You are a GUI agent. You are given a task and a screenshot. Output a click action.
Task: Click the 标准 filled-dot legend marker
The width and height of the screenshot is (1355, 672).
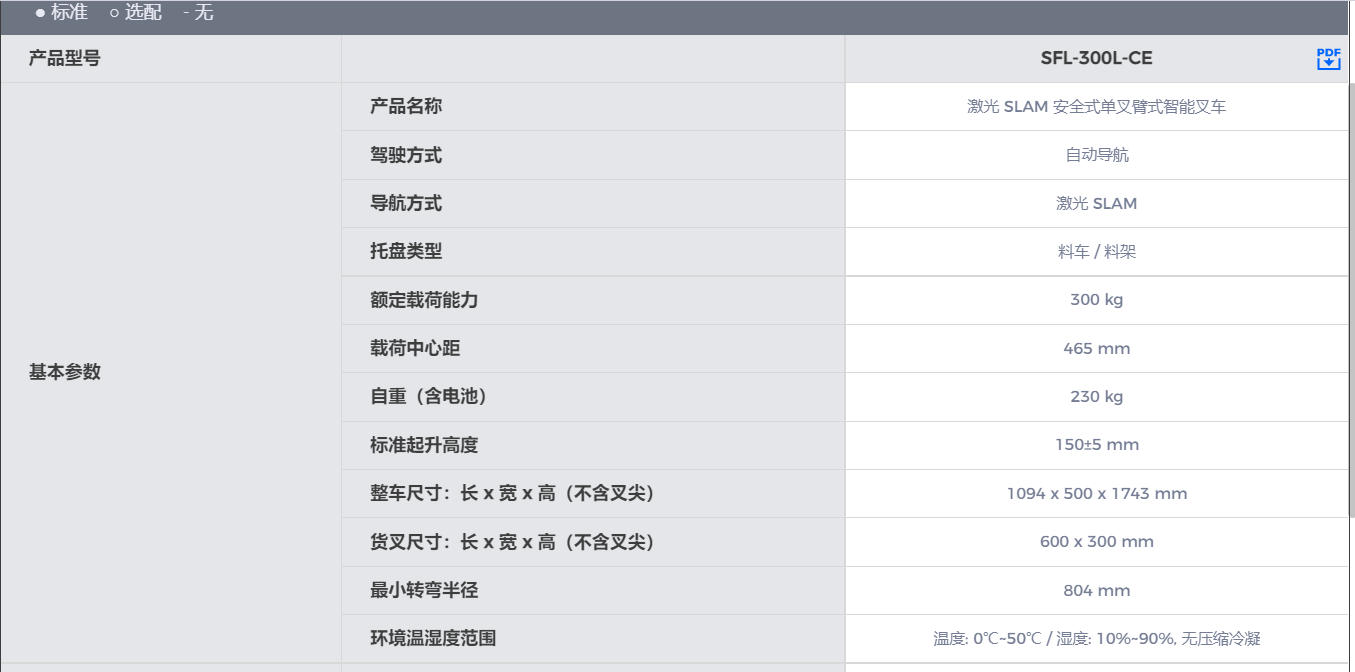pyautogui.click(x=40, y=13)
